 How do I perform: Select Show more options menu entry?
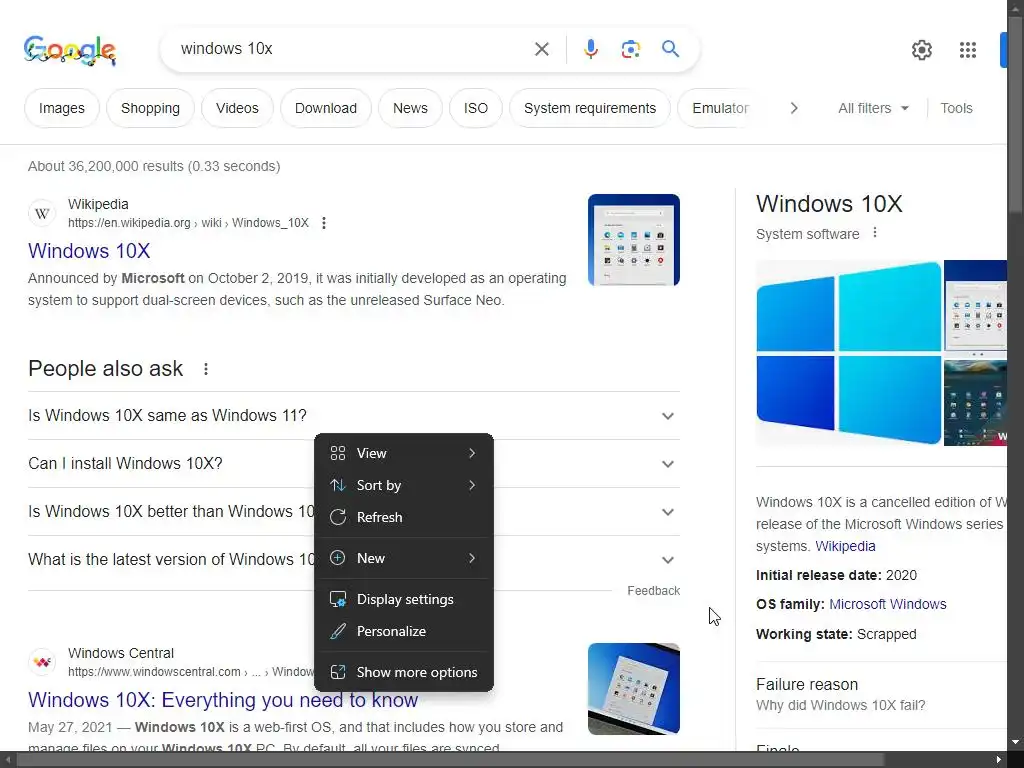(404, 672)
